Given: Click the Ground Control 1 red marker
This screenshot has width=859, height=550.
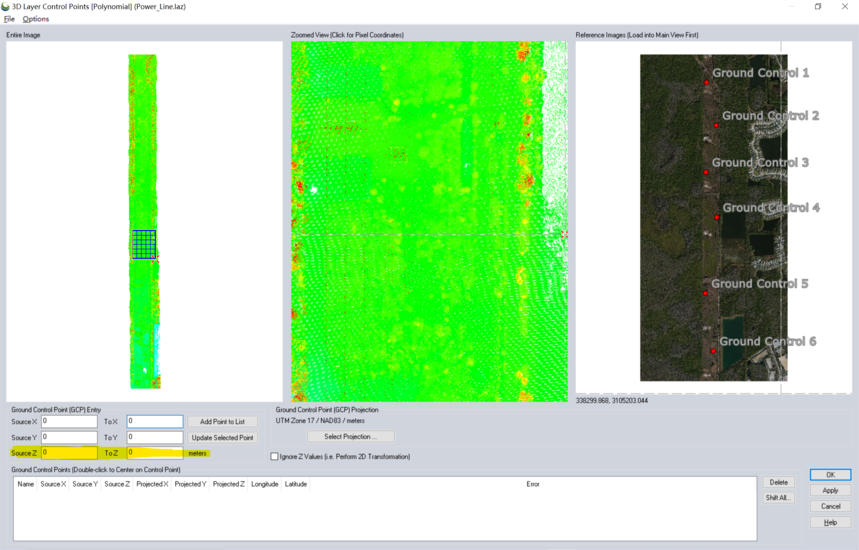Looking at the screenshot, I should (x=707, y=83).
